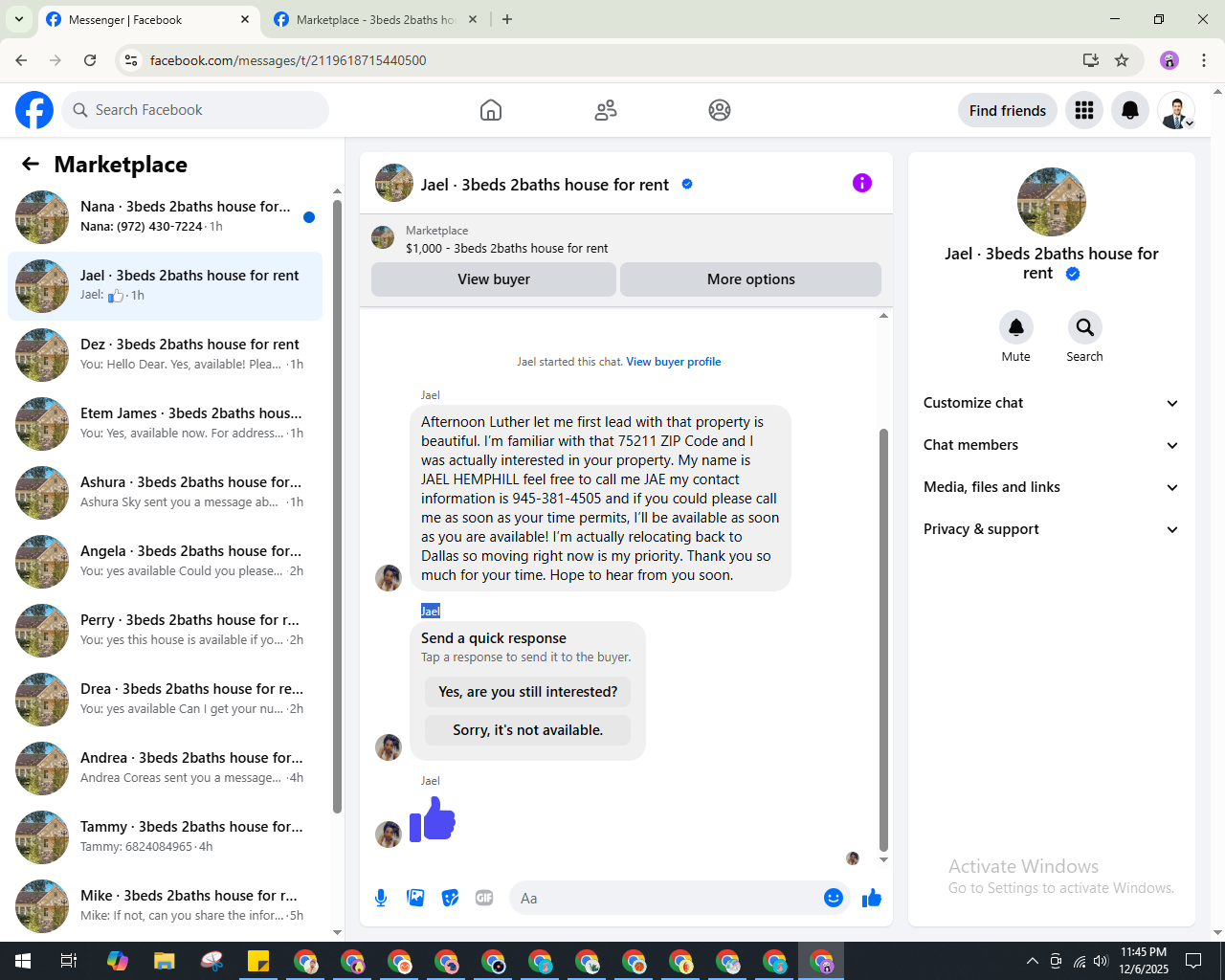Screen dimensions: 1225x980
Task: Open the Windows notification center icon
Action: [1193, 961]
